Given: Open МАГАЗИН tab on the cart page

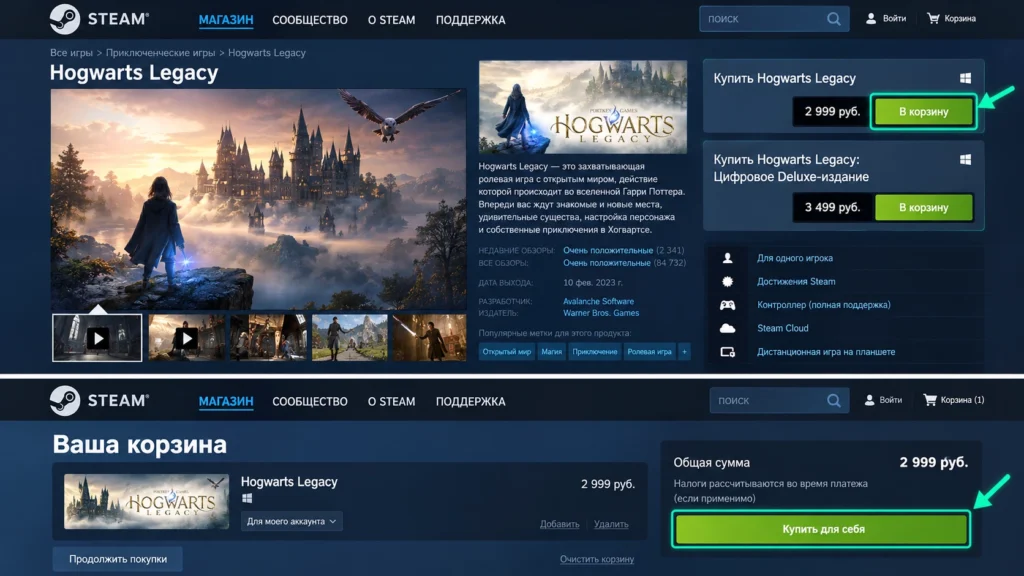Looking at the screenshot, I should click(x=226, y=402).
